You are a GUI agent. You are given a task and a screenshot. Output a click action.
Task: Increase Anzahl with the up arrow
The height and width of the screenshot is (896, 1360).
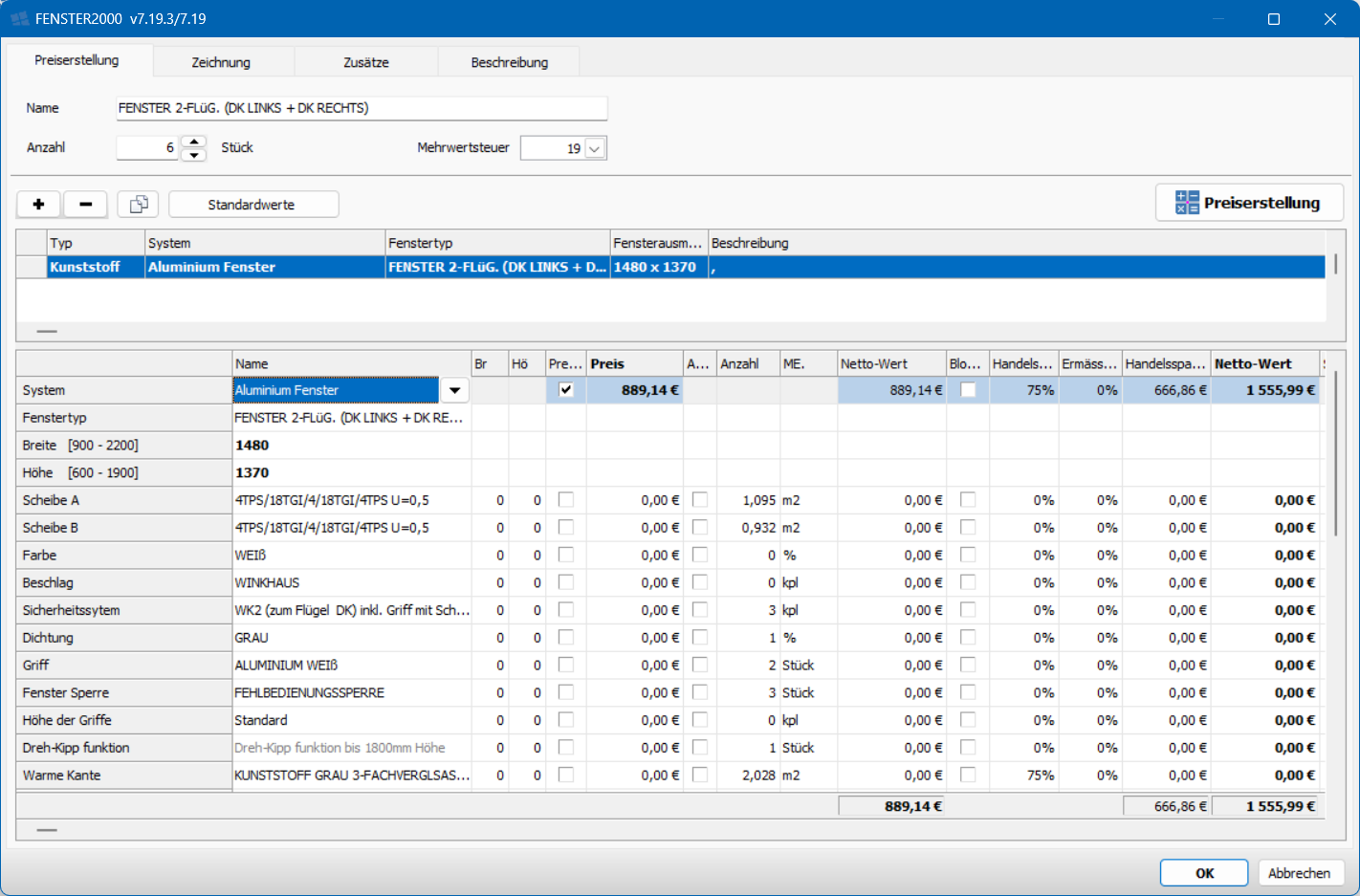click(194, 142)
